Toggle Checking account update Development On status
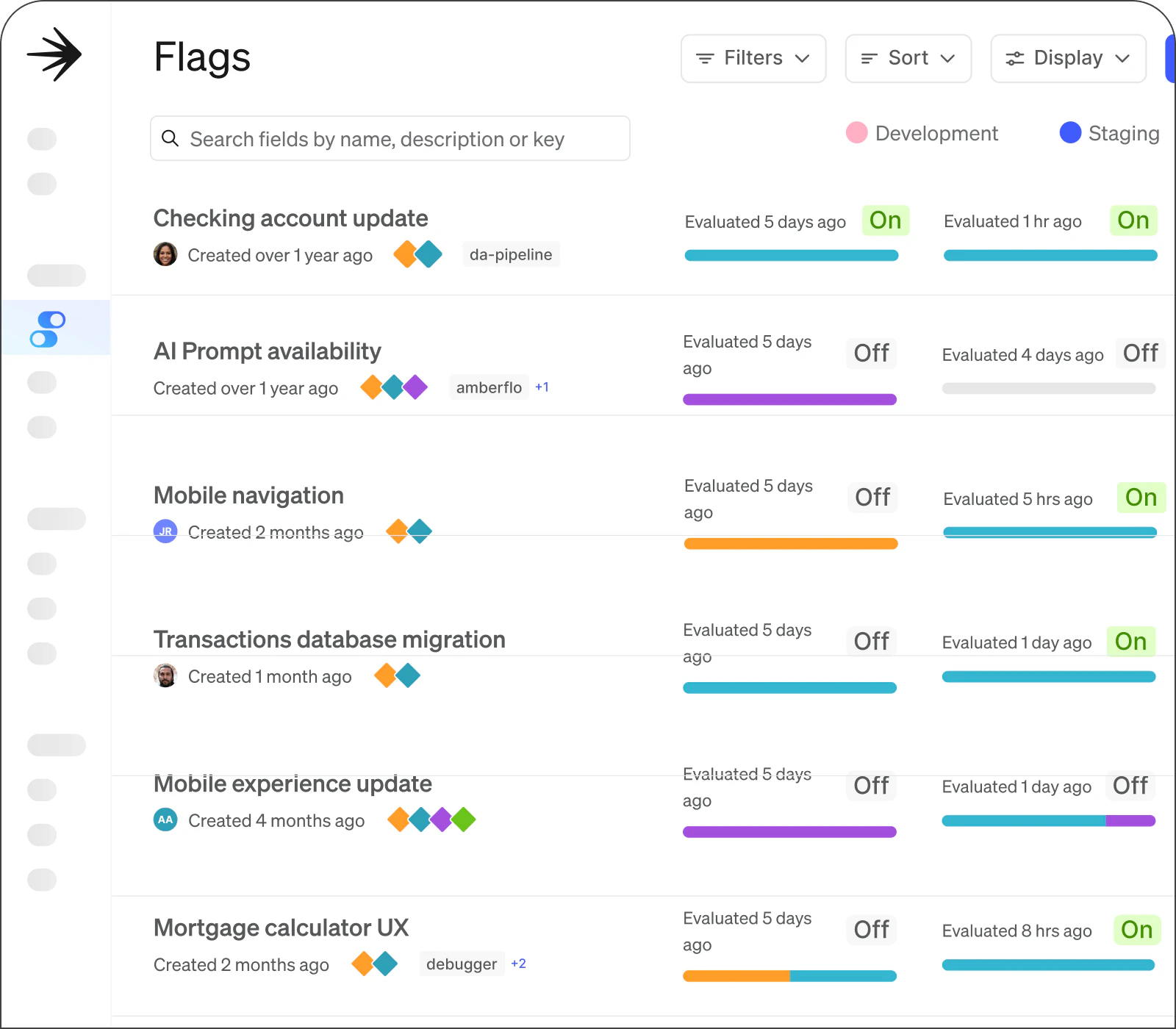This screenshot has height=1029, width=1176. [x=885, y=220]
